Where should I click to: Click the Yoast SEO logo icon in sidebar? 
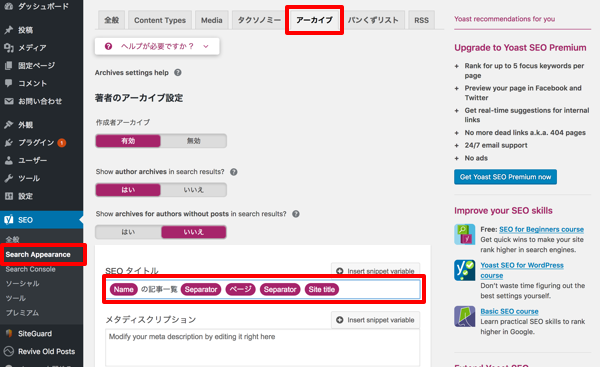point(9,220)
